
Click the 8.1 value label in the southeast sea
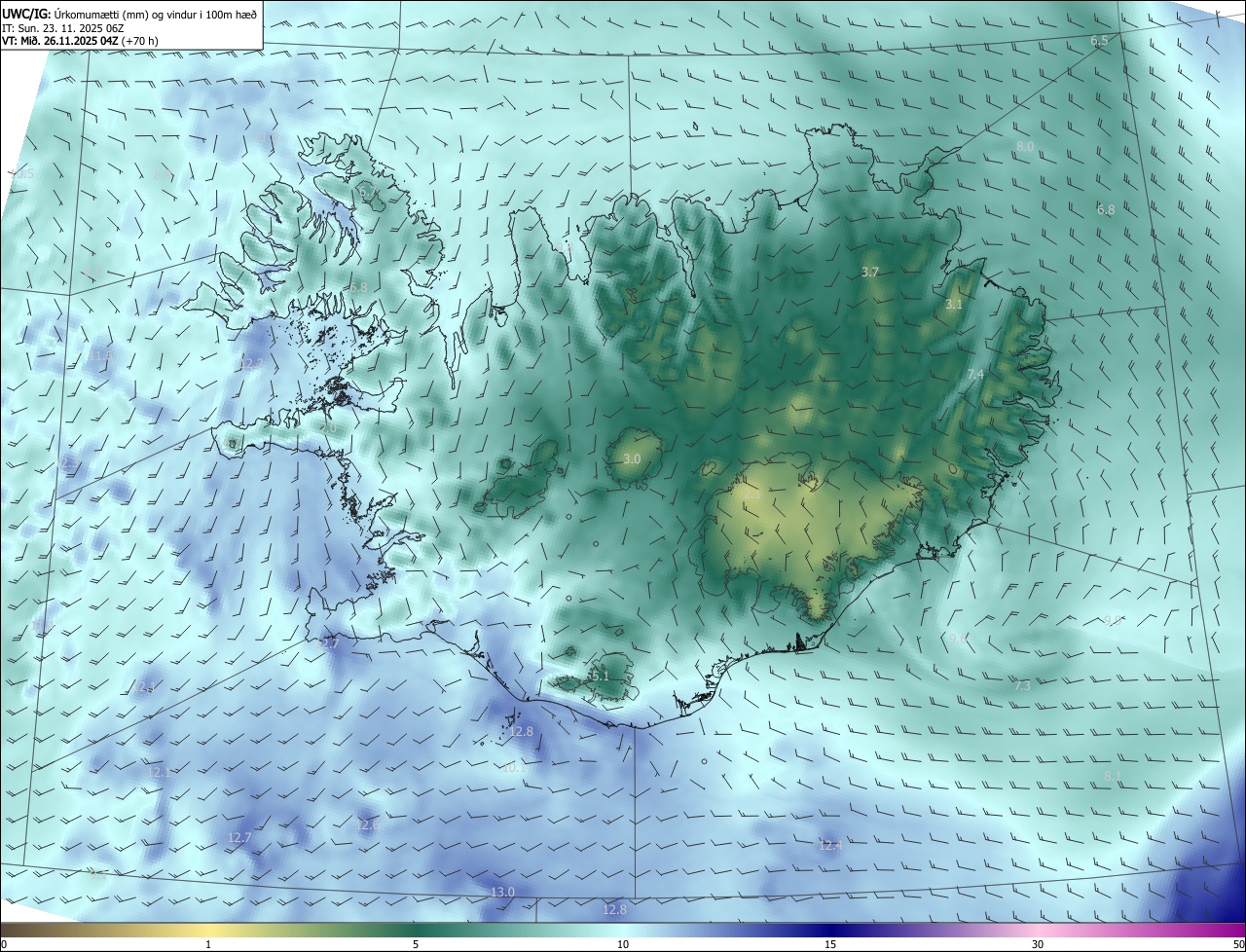[x=1113, y=776]
